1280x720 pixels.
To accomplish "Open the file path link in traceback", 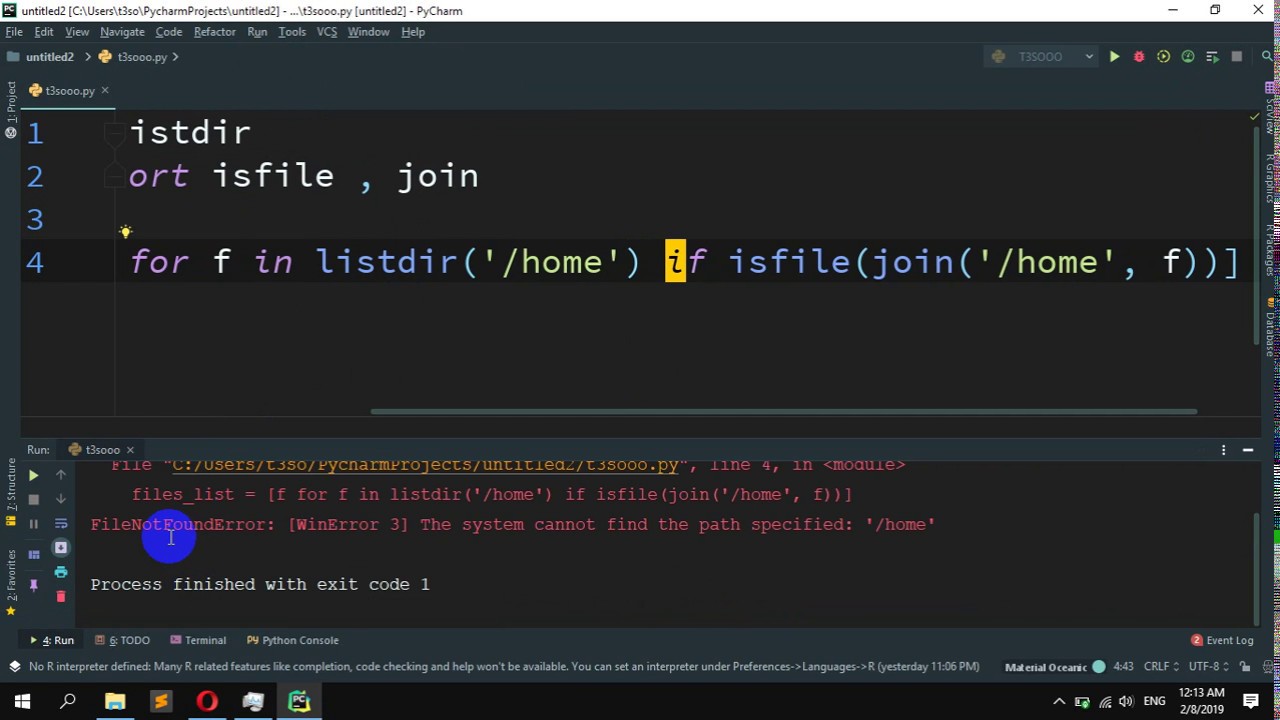I will tap(425, 465).
